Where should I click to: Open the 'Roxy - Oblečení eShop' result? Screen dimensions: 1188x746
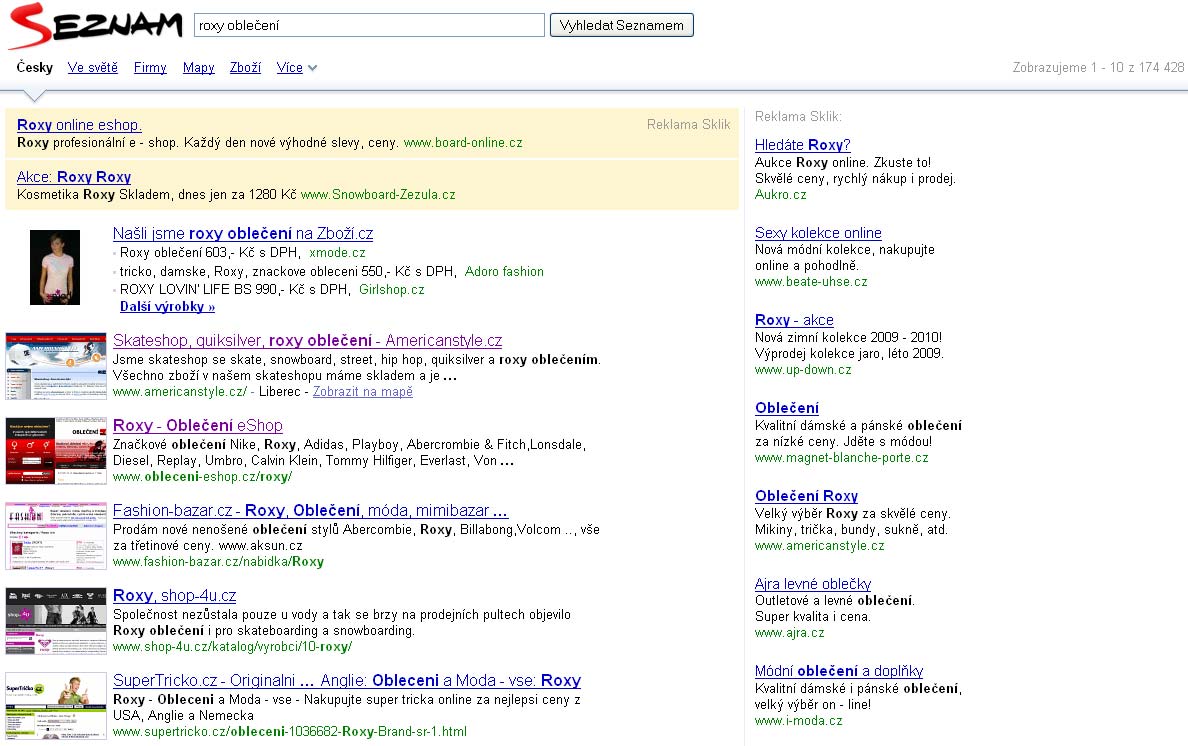point(198,425)
